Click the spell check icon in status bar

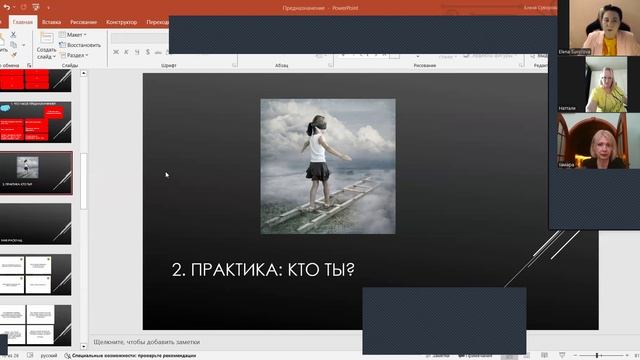(x=30, y=356)
